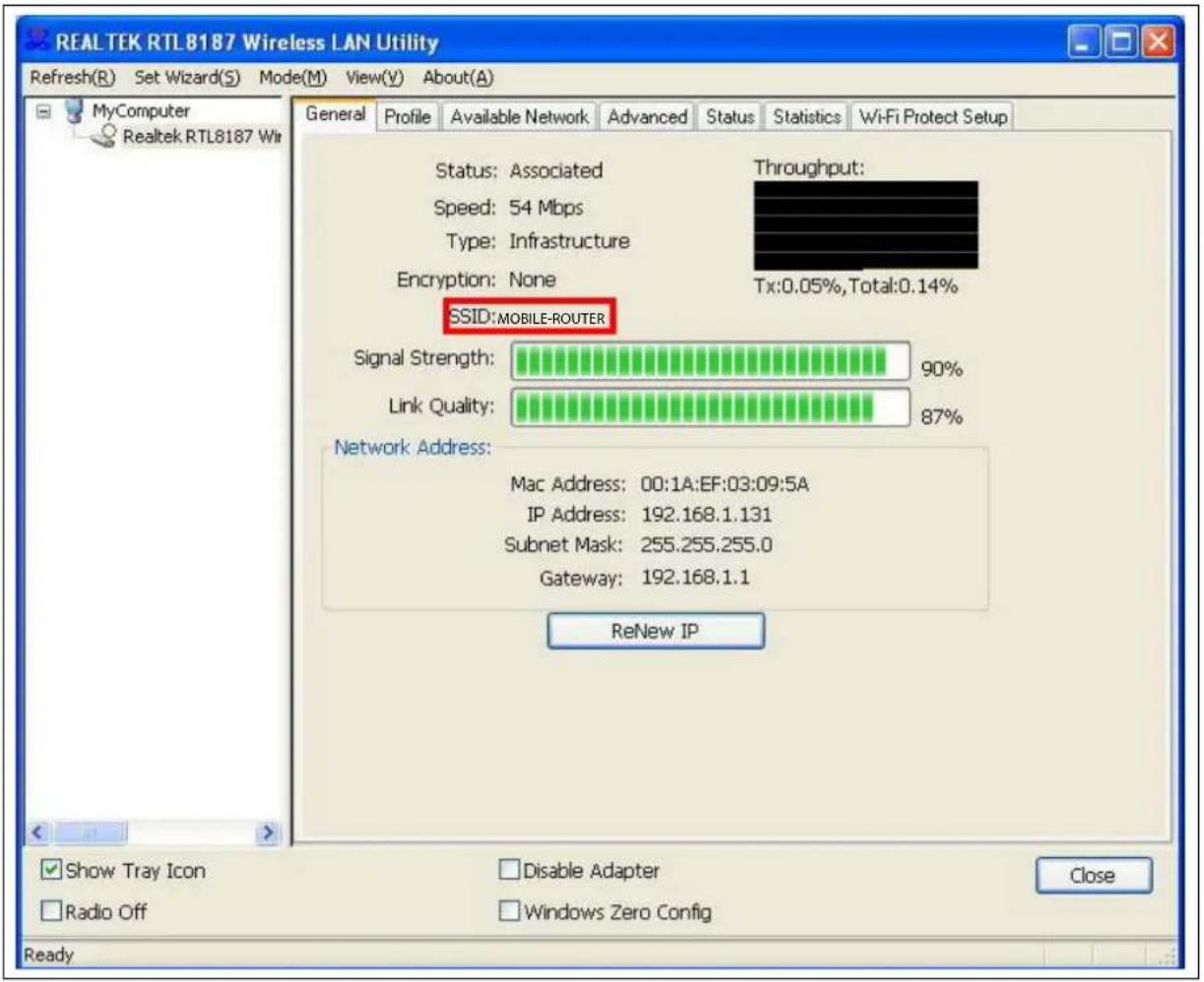This screenshot has width=1204, height=982.
Task: Switch to the General tab
Action: [x=336, y=114]
